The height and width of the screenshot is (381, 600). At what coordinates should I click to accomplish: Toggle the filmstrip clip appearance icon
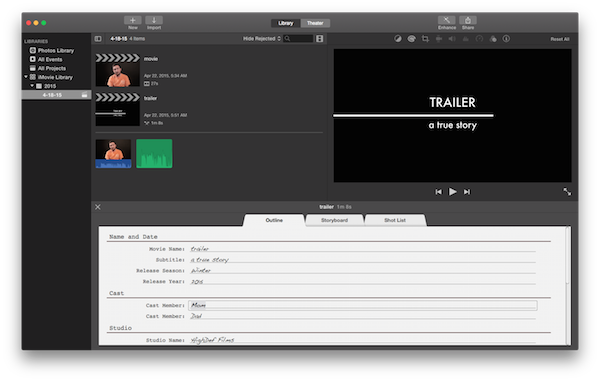tap(320, 39)
